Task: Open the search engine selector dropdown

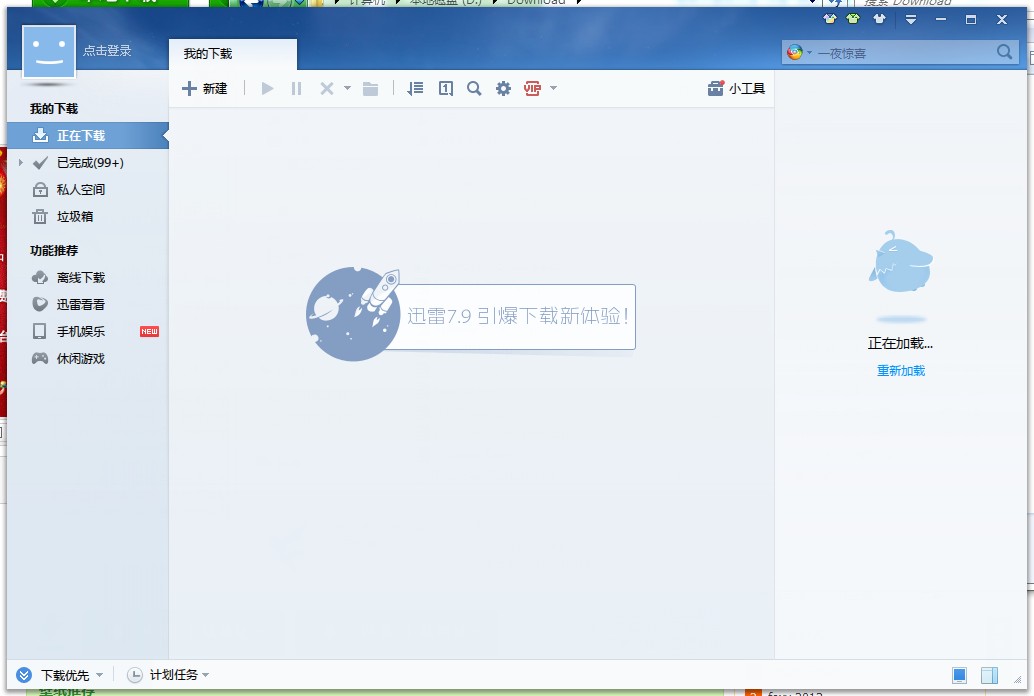Action: click(800, 52)
